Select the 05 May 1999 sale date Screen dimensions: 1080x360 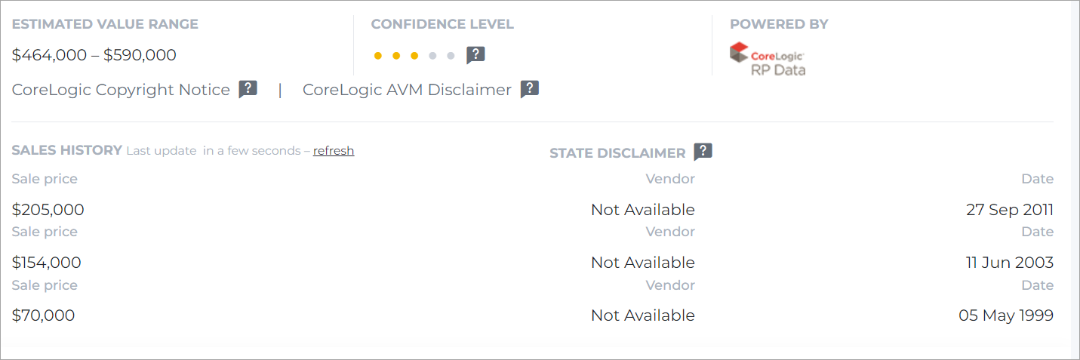pyautogui.click(x=1006, y=315)
